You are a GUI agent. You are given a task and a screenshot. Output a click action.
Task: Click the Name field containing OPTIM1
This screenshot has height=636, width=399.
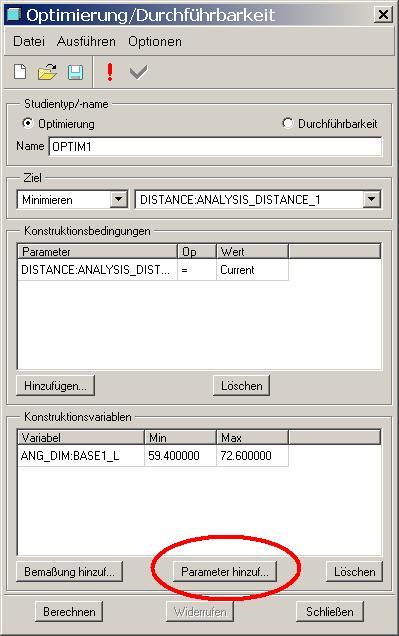point(215,146)
